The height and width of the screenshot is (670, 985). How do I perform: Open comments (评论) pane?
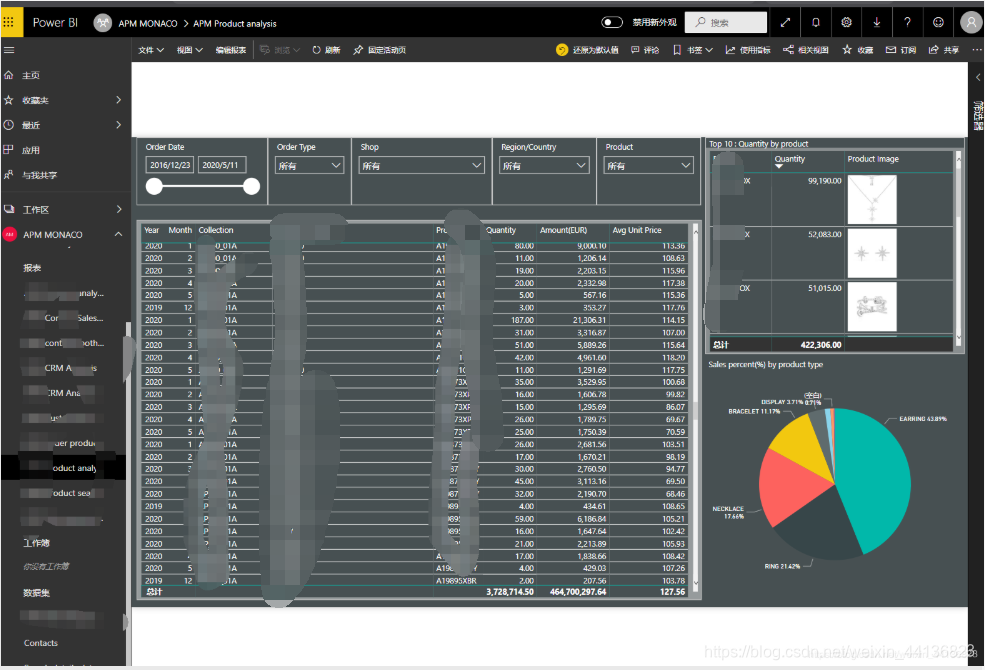(x=645, y=50)
